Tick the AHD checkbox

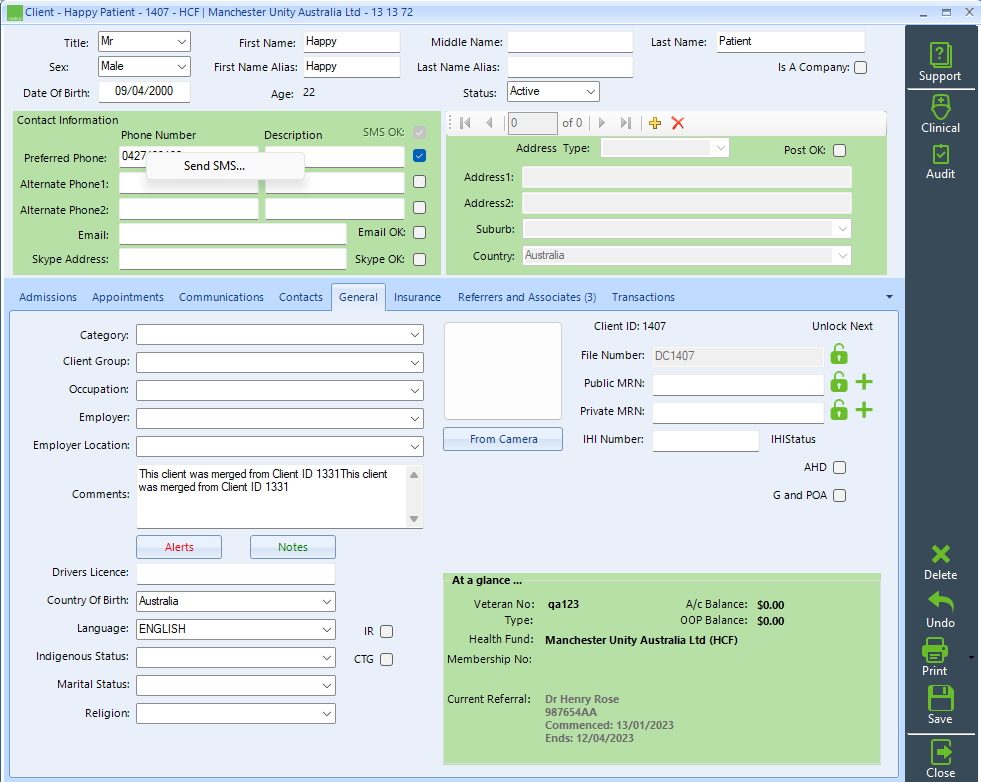point(840,467)
